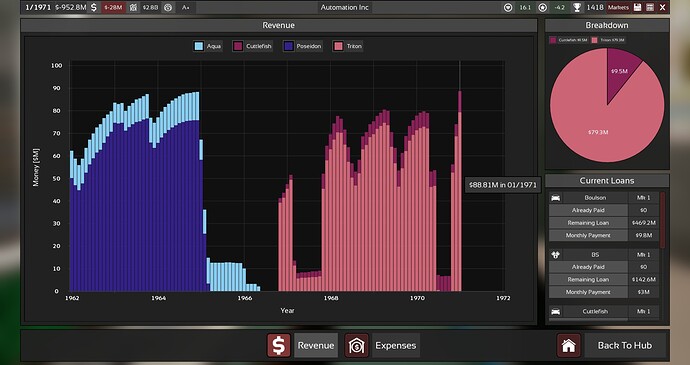Select the BS loan name
690x365 pixels.
click(x=595, y=254)
